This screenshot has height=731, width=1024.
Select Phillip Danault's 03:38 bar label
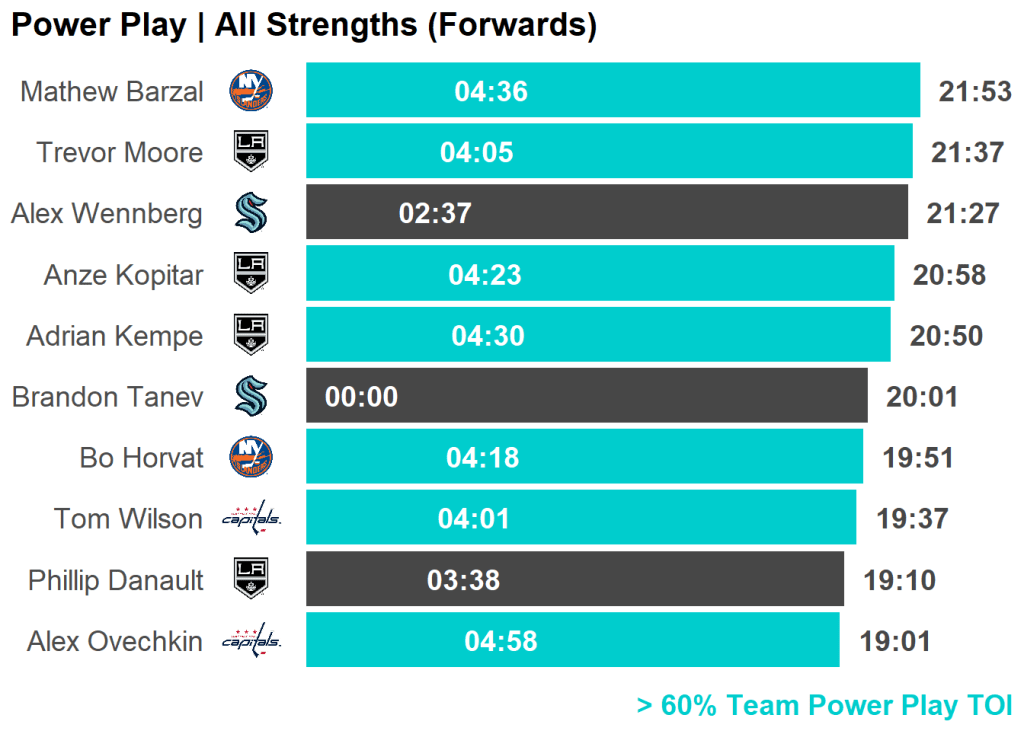(463, 580)
